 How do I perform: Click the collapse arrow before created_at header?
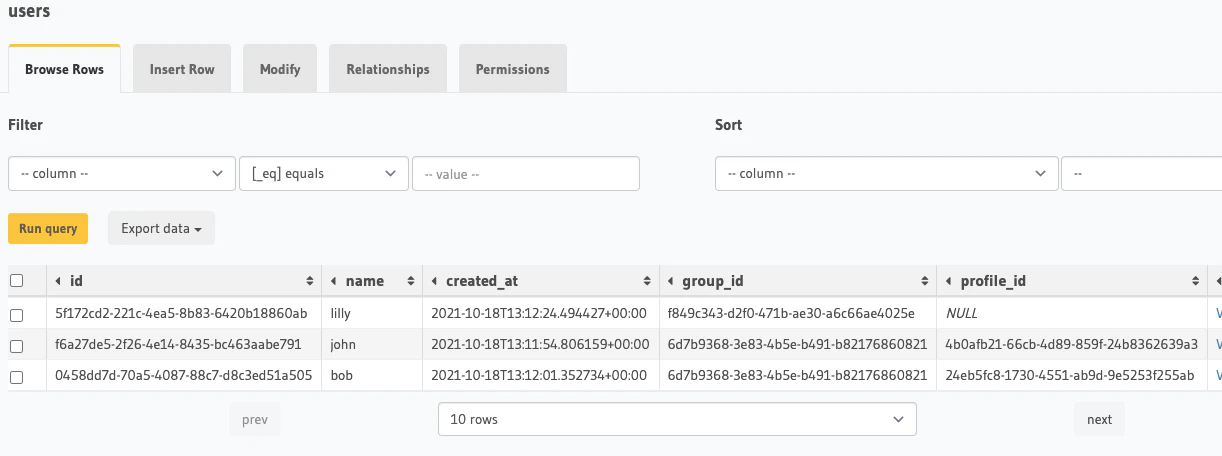pyautogui.click(x=435, y=281)
